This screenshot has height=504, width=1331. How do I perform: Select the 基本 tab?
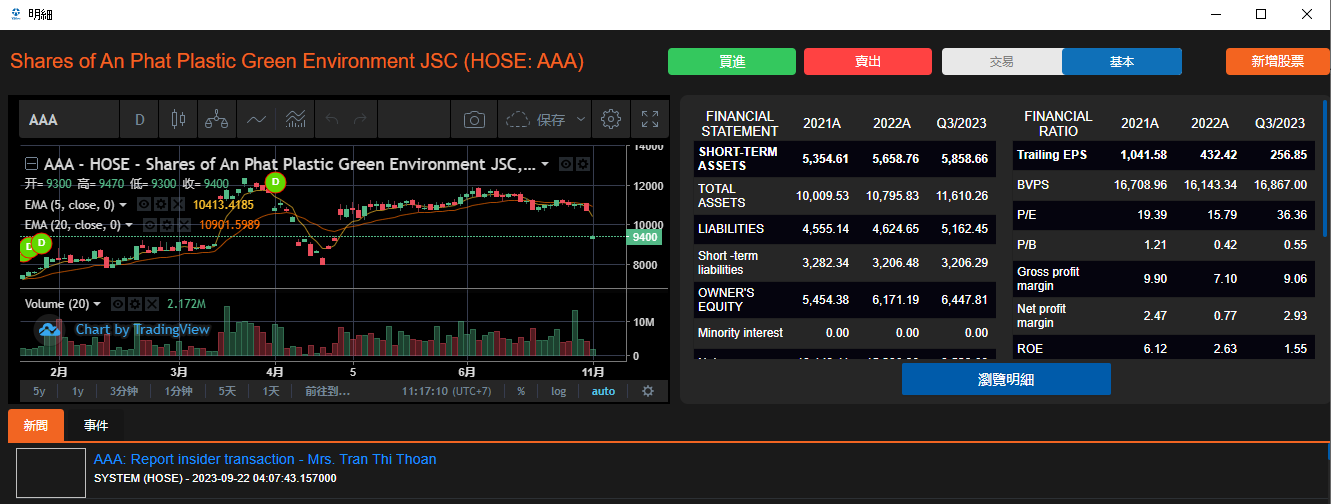point(1121,62)
